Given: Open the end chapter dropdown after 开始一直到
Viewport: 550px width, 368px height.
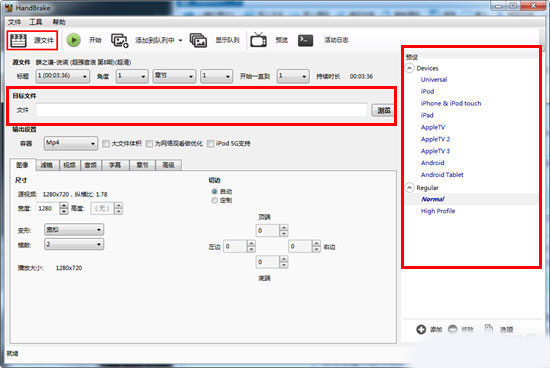Looking at the screenshot, I should pyautogui.click(x=293, y=76).
